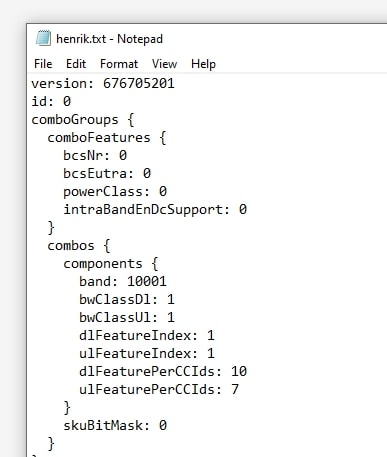Screen dimensions: 387x457
Task: Click on the bcsEutra: 0 line
Action: (x=107, y=173)
